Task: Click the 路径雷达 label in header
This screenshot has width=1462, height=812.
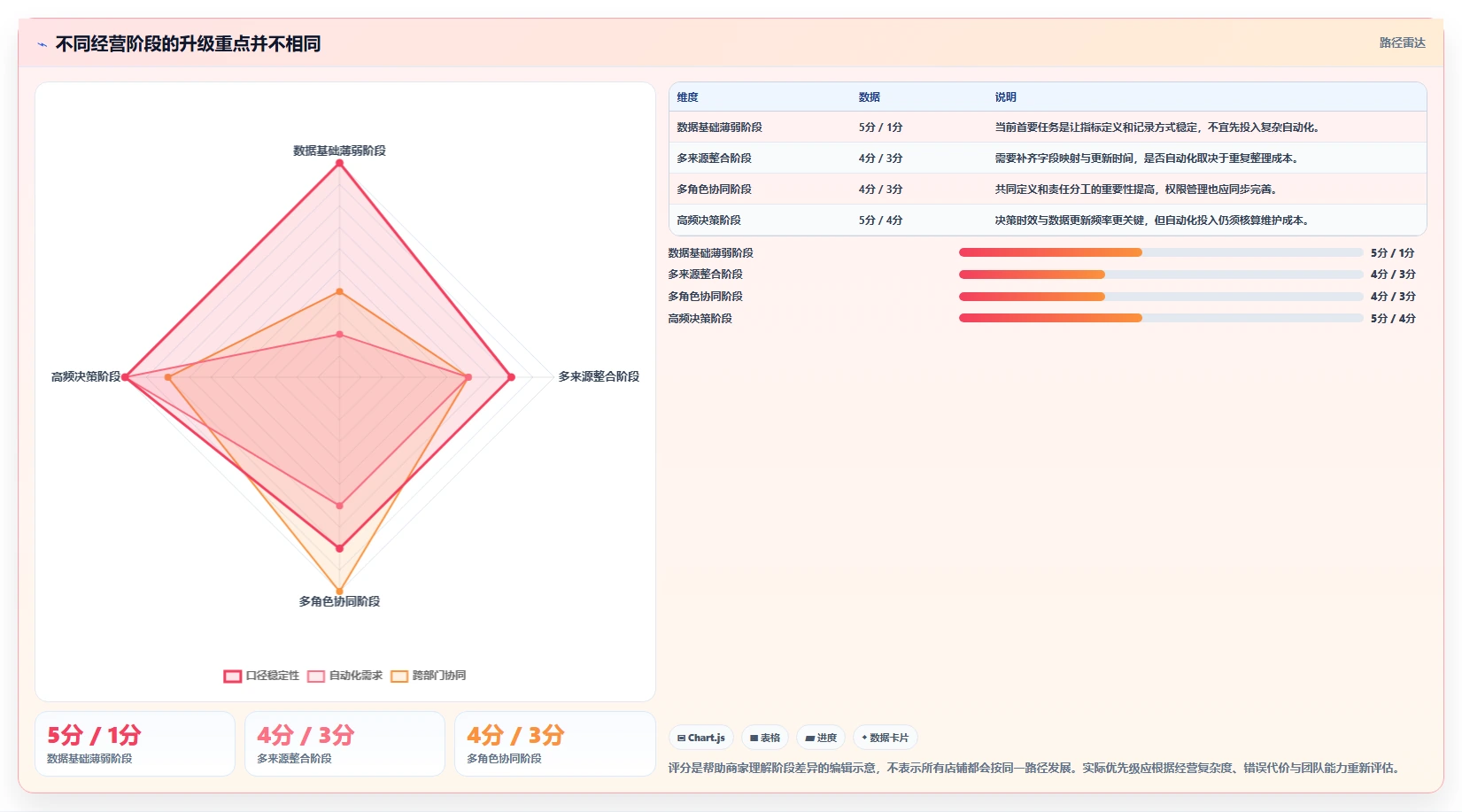Action: point(1402,43)
